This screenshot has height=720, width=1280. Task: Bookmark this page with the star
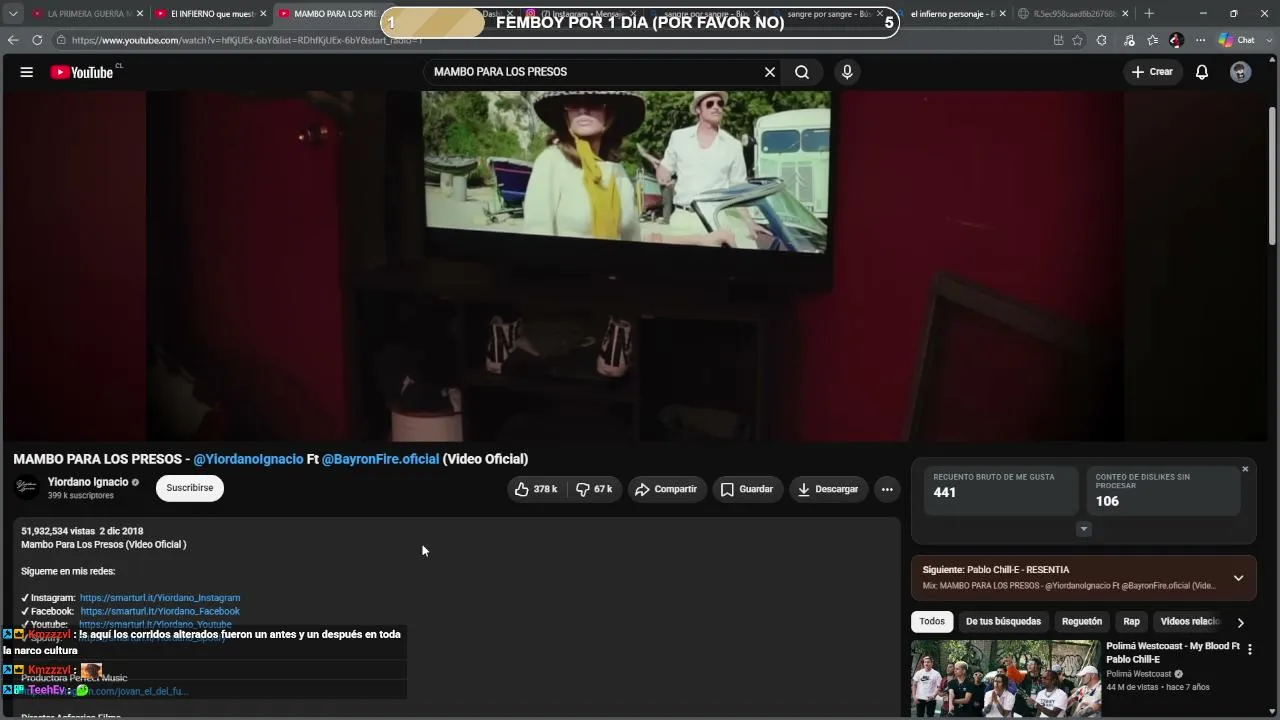click(x=1077, y=40)
